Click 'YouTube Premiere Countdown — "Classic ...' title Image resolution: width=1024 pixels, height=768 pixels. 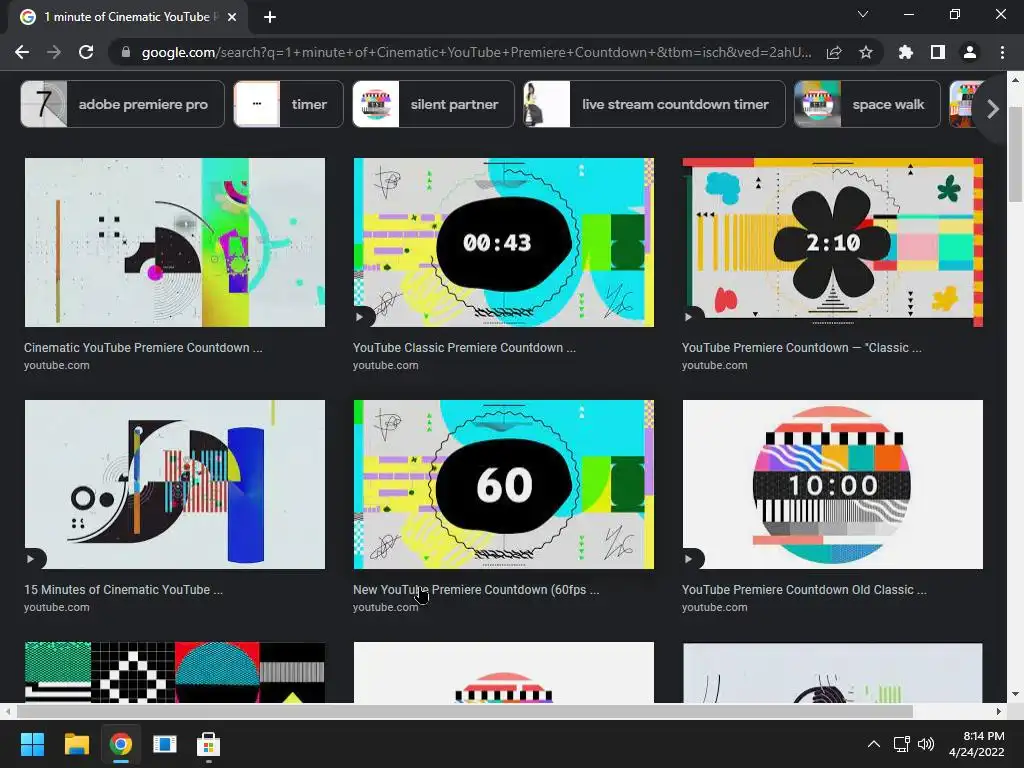[x=801, y=347]
